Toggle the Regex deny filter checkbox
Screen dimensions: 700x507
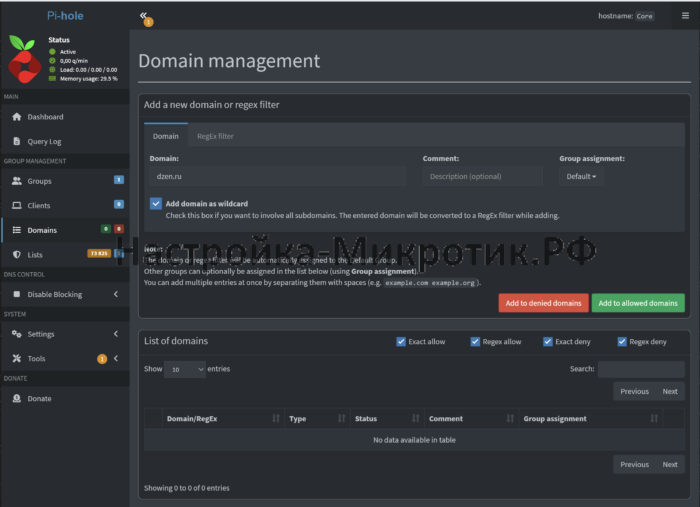coord(622,342)
